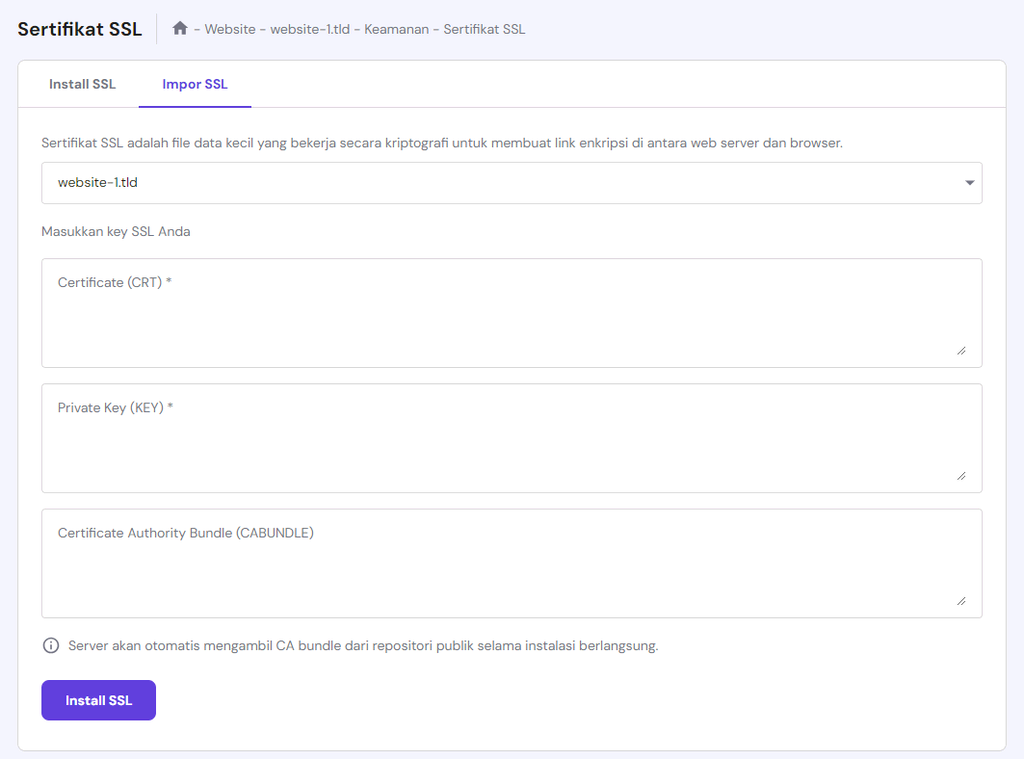Select the Impor SSL tab
The width and height of the screenshot is (1024, 759).
point(195,84)
